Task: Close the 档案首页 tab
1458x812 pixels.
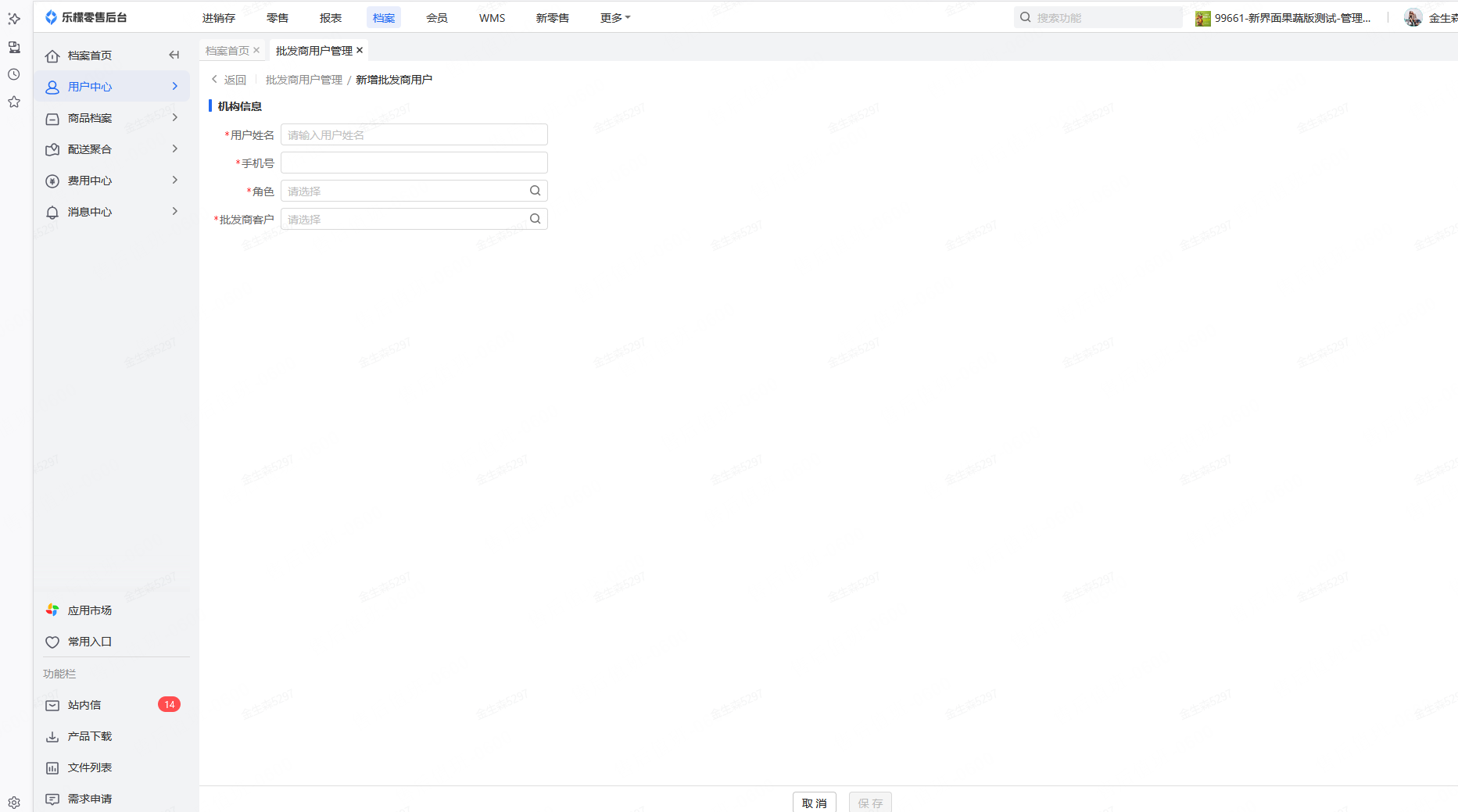Action: click(x=256, y=50)
